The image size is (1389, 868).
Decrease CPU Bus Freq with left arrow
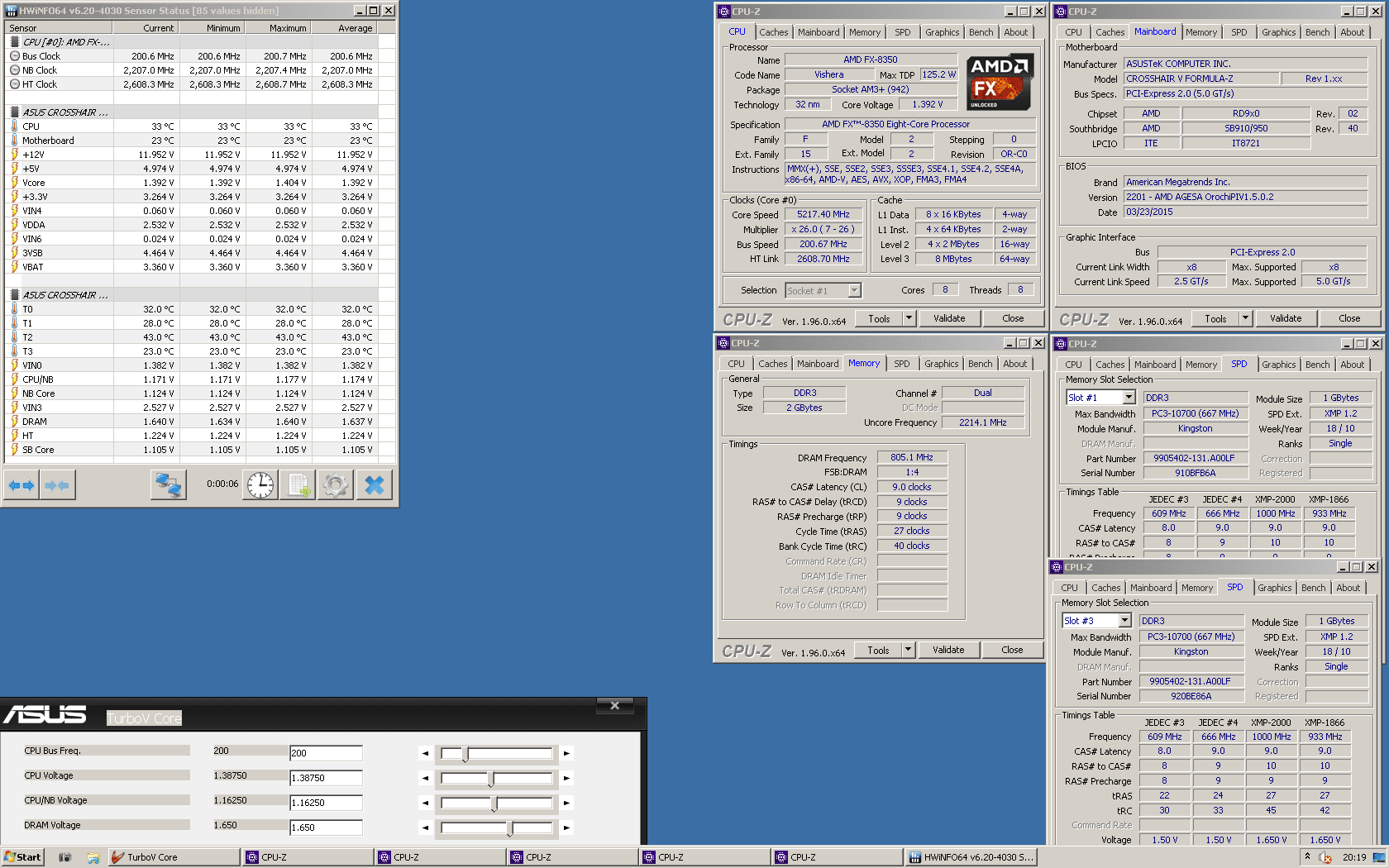tap(425, 753)
